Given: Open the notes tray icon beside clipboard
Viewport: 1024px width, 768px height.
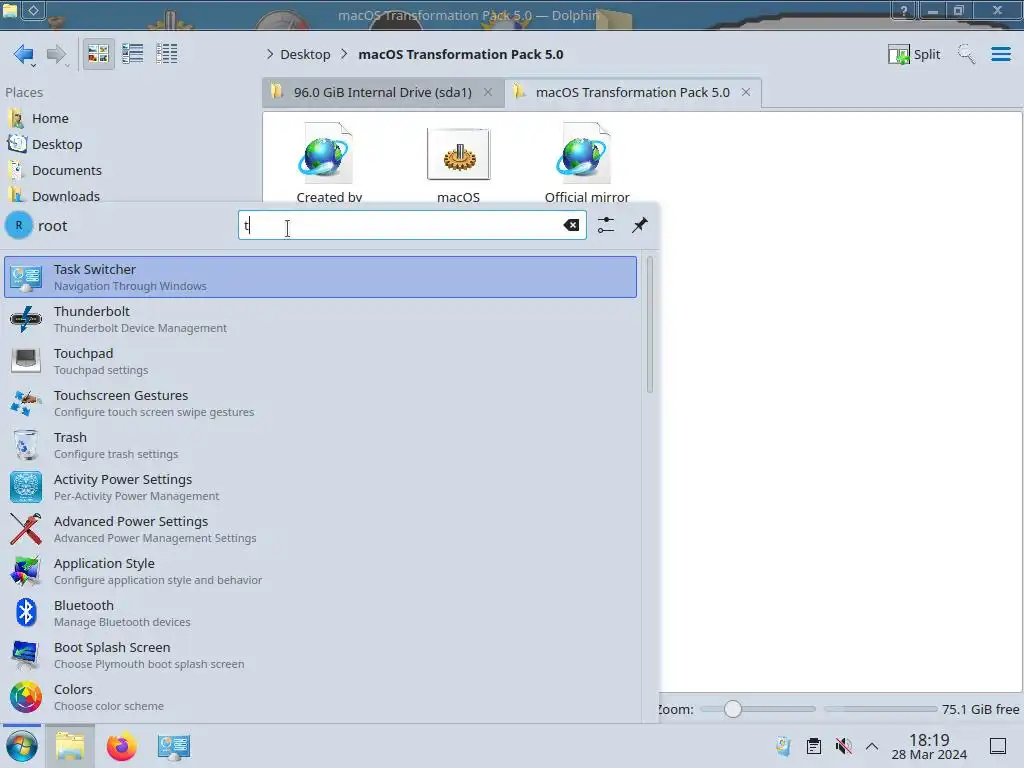Looking at the screenshot, I should [x=783, y=746].
